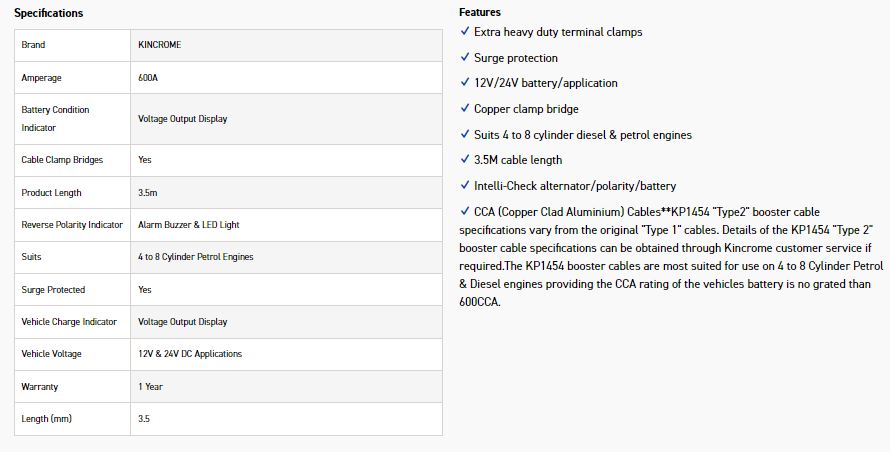Click the tick before Suits 4 to 8 cylinder

tap(465, 134)
